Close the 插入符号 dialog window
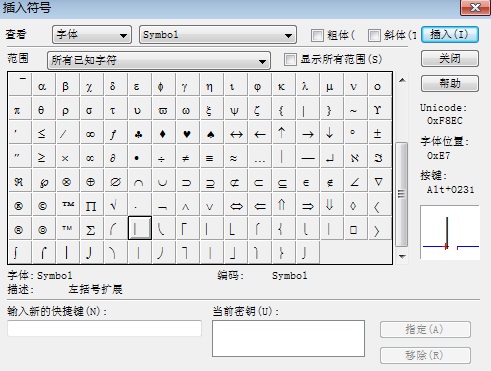 coord(475,7)
